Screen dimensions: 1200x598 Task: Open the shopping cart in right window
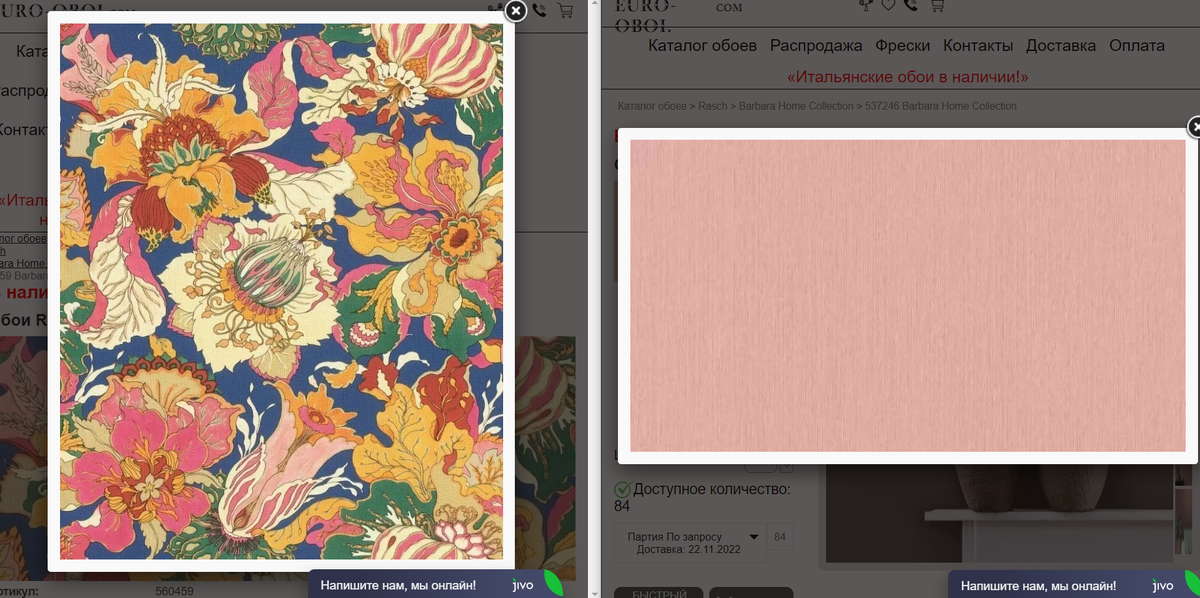click(937, 5)
